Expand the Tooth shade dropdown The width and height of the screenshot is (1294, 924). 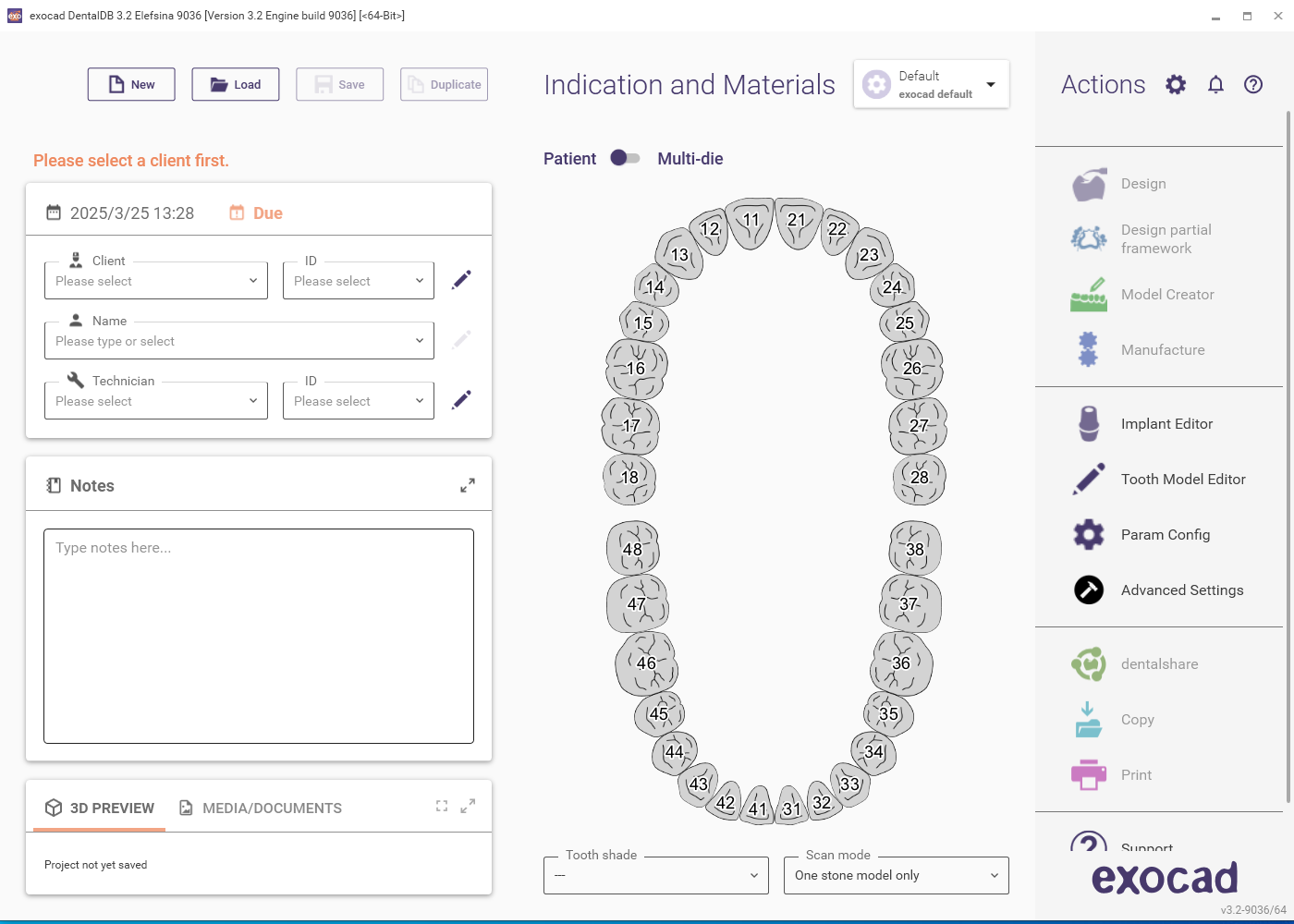pos(656,875)
